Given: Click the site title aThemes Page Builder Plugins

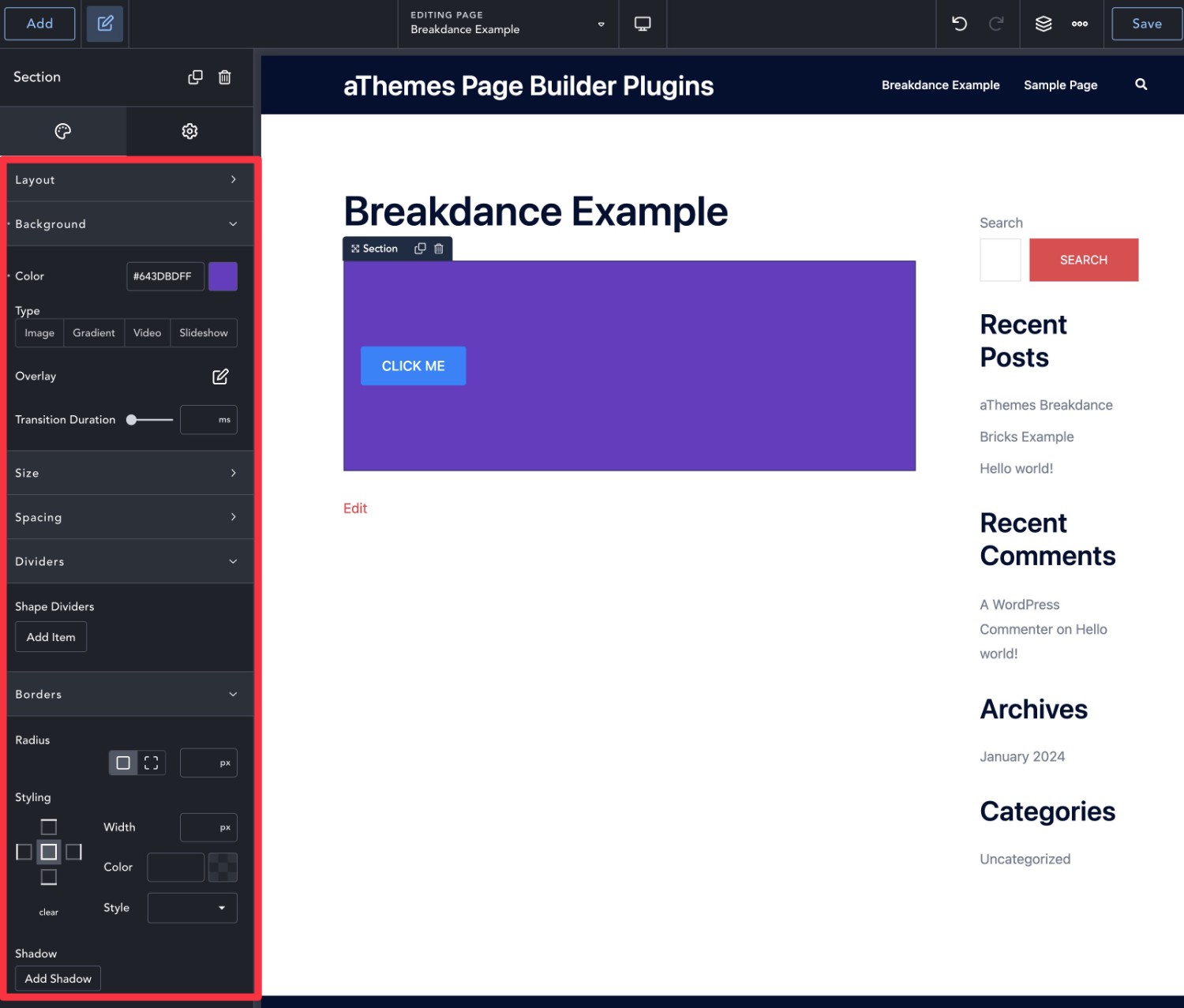Looking at the screenshot, I should (528, 85).
